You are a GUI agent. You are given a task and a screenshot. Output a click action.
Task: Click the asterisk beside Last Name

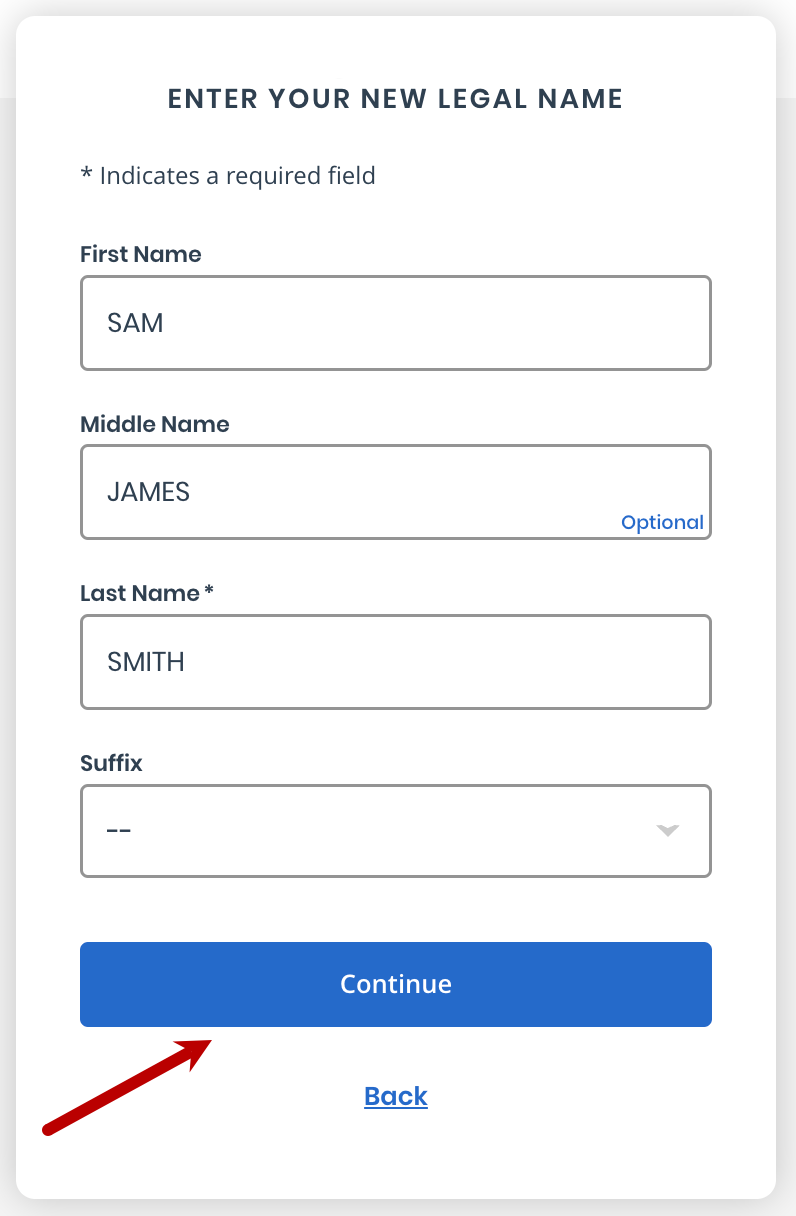[209, 592]
